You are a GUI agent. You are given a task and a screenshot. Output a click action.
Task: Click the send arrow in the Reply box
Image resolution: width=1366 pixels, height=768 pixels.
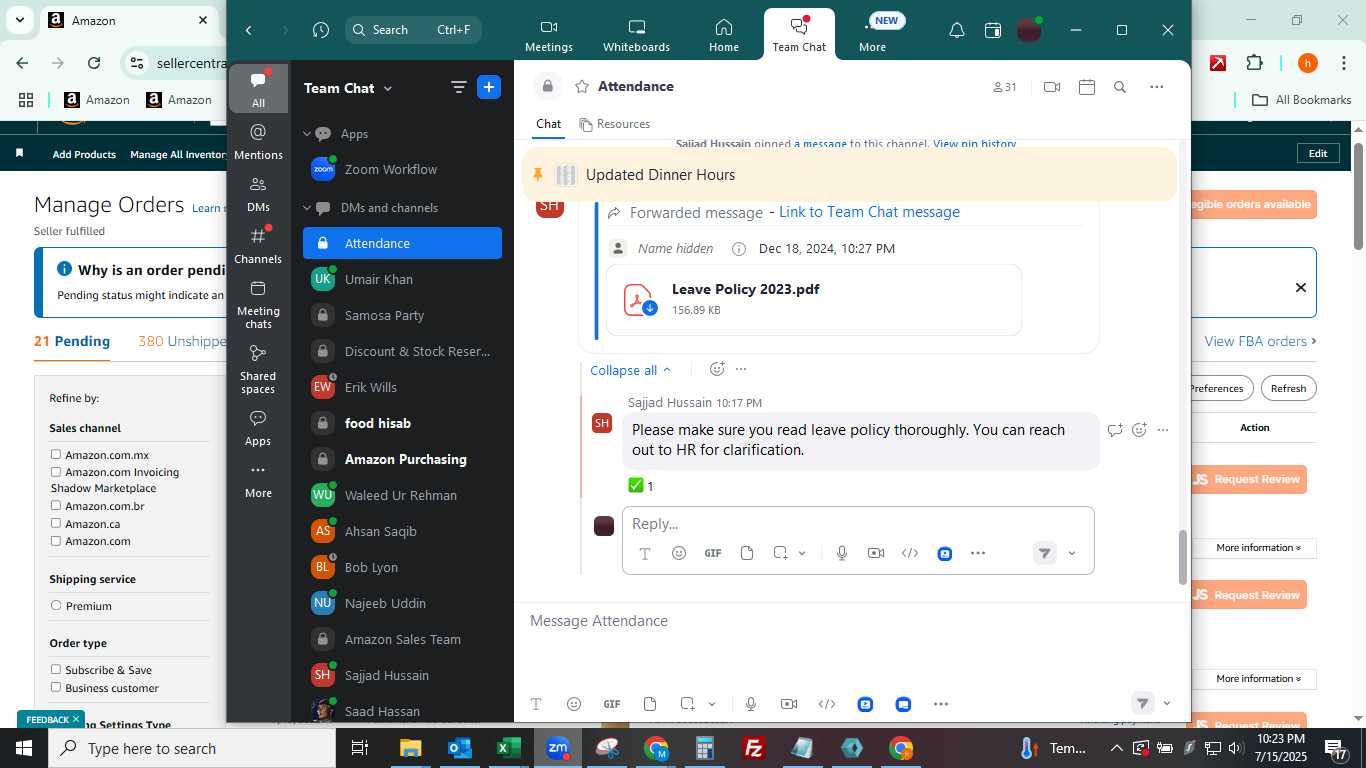tap(1044, 553)
